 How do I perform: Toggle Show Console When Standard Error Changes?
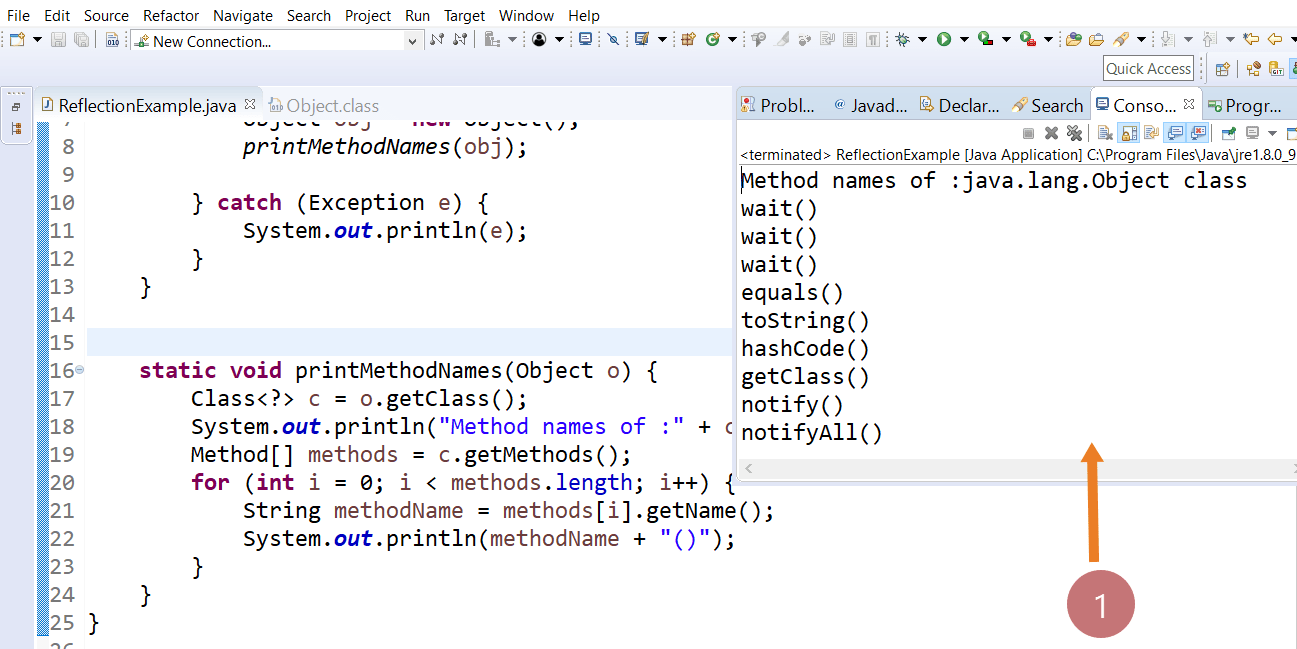tap(1196, 131)
